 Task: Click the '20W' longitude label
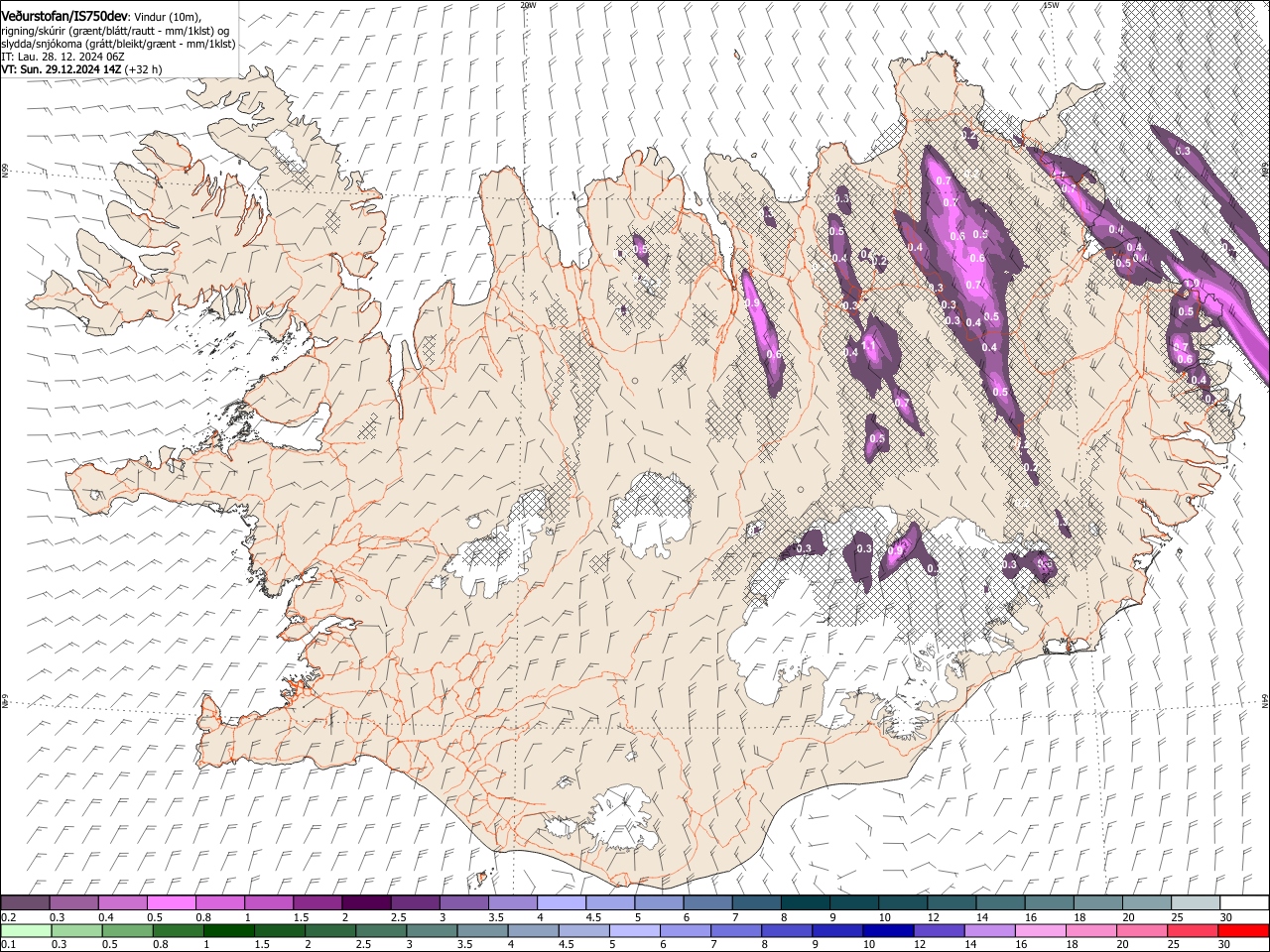[528, 5]
